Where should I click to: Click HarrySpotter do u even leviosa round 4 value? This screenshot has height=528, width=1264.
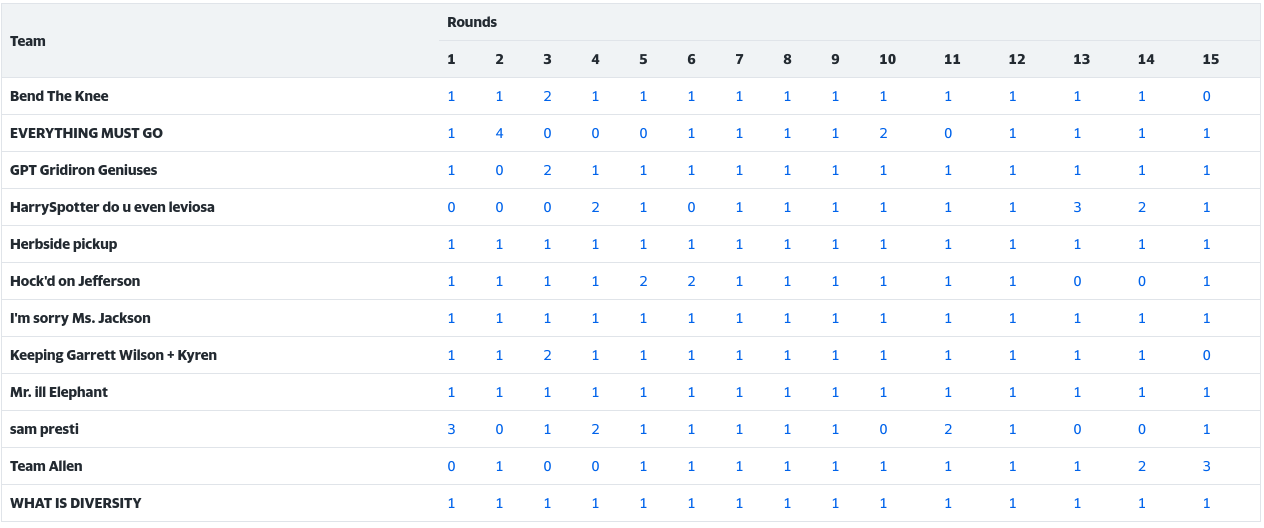point(595,208)
